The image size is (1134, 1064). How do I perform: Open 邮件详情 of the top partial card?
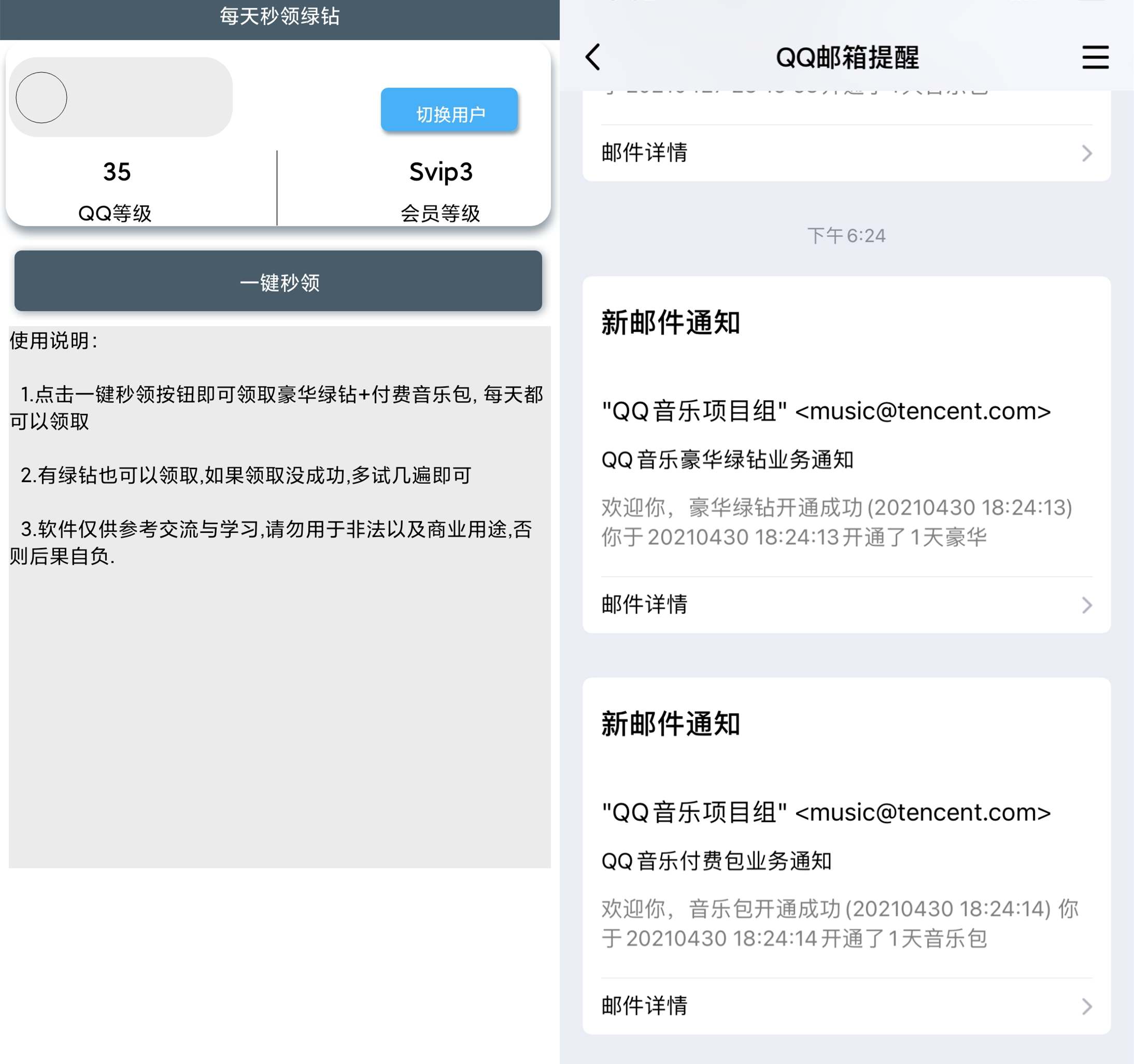tap(645, 153)
